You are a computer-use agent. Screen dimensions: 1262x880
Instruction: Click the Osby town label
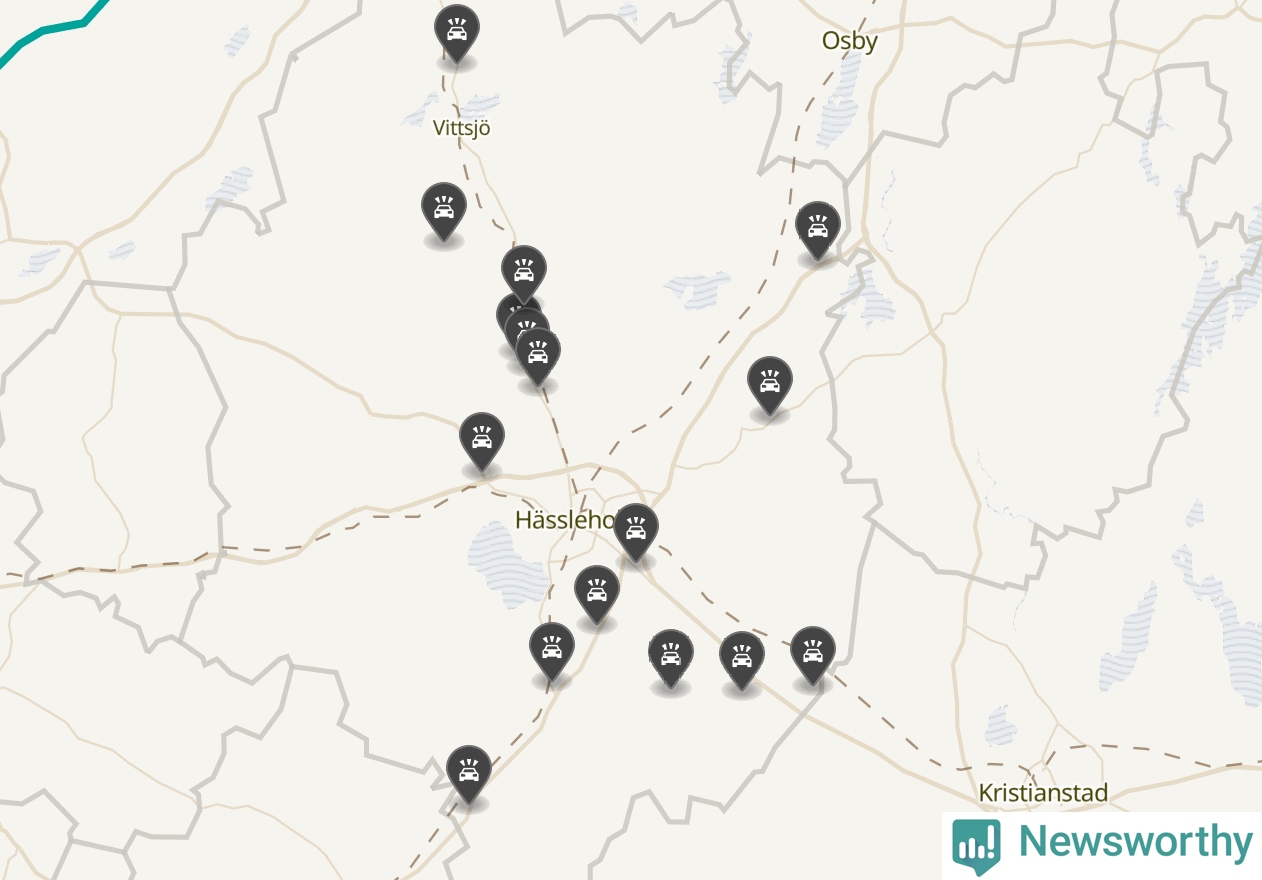coord(850,41)
